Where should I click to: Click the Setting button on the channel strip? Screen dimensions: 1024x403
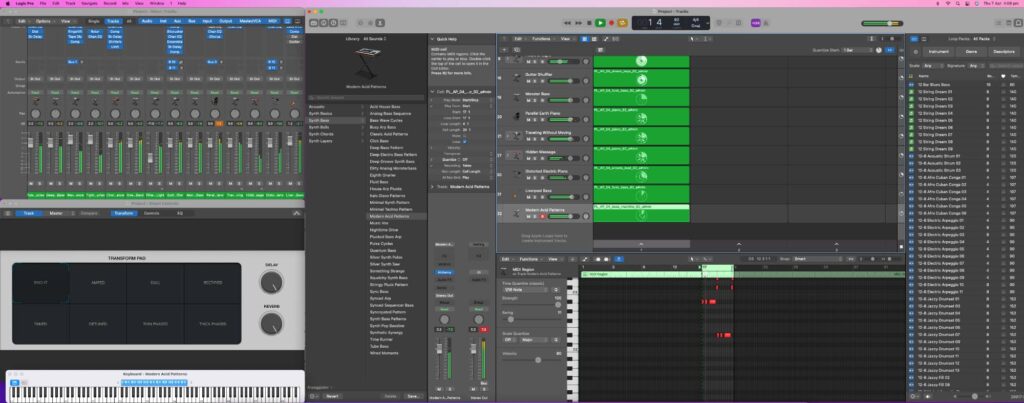pyautogui.click(x=478, y=244)
